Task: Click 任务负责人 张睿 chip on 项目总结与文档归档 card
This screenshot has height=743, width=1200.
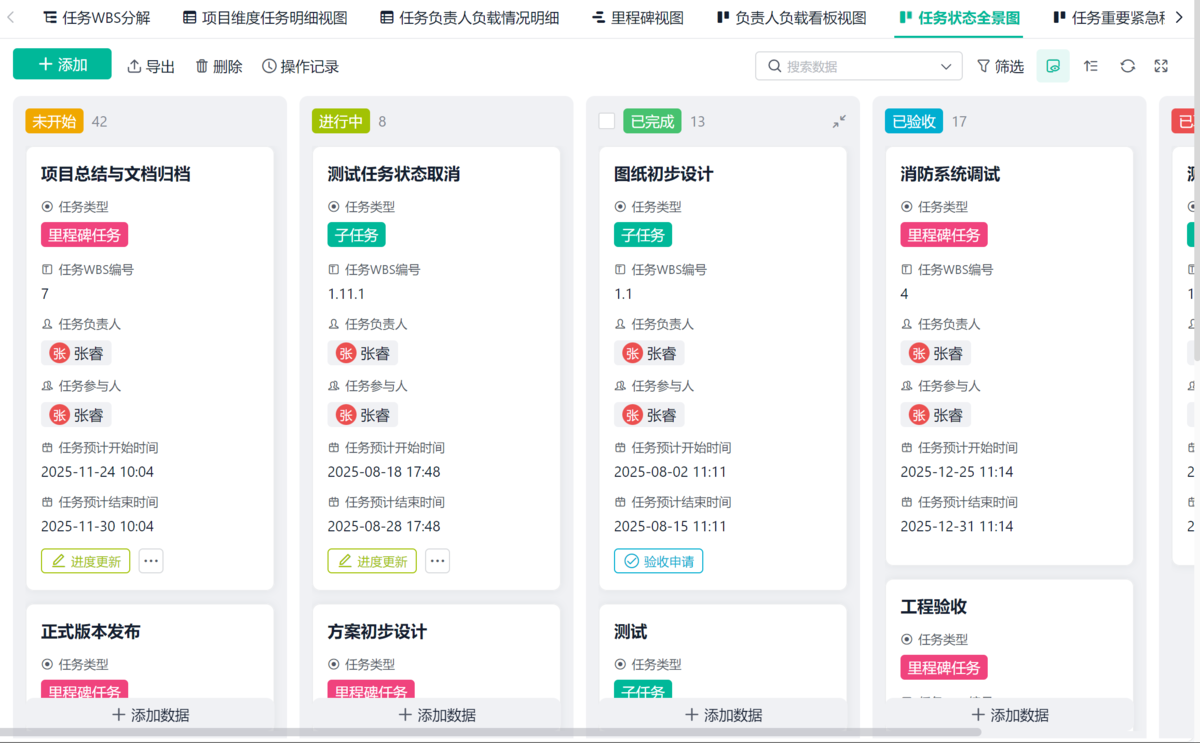Action: coord(77,353)
